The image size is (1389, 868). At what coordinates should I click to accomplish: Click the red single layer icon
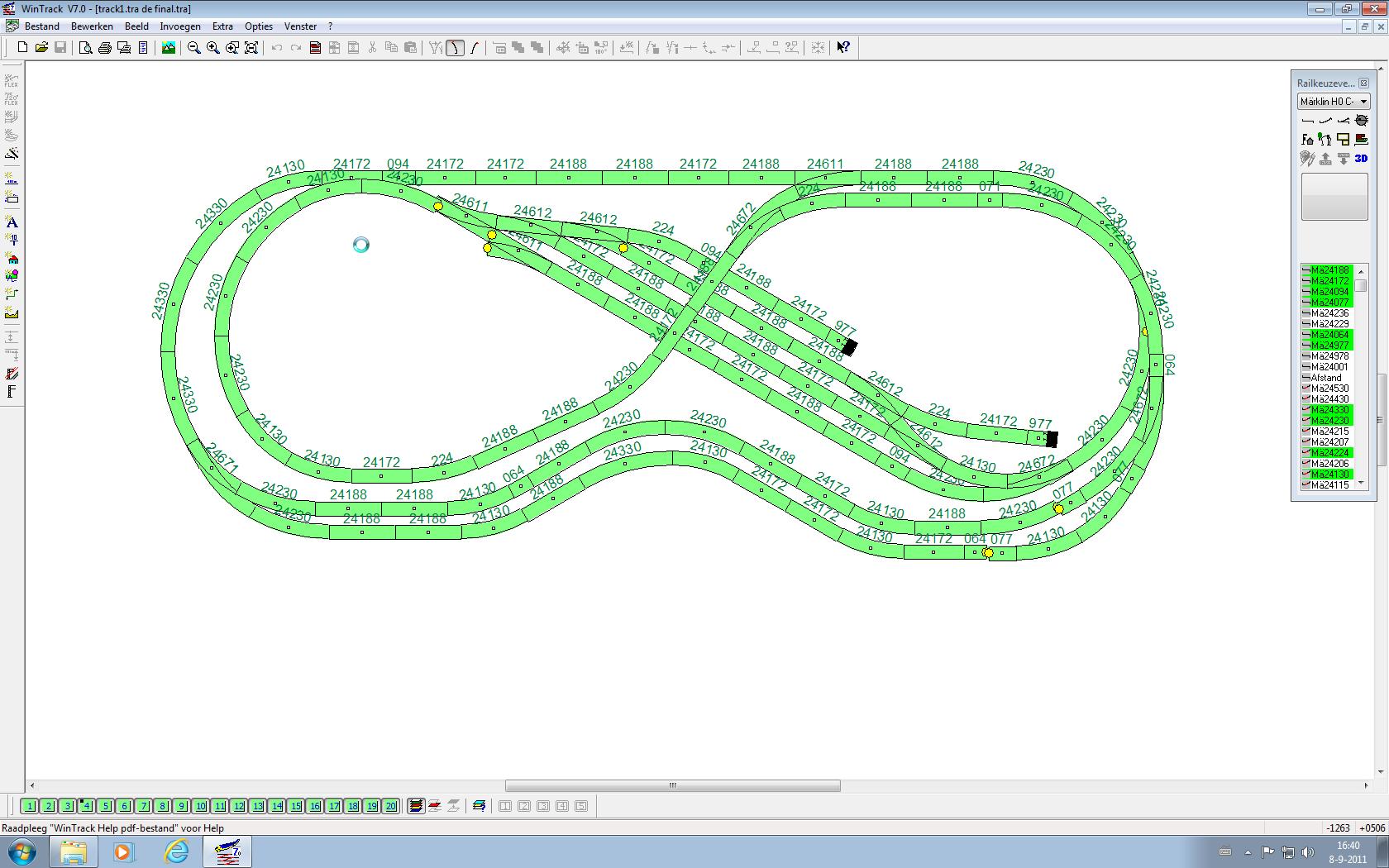click(x=435, y=806)
